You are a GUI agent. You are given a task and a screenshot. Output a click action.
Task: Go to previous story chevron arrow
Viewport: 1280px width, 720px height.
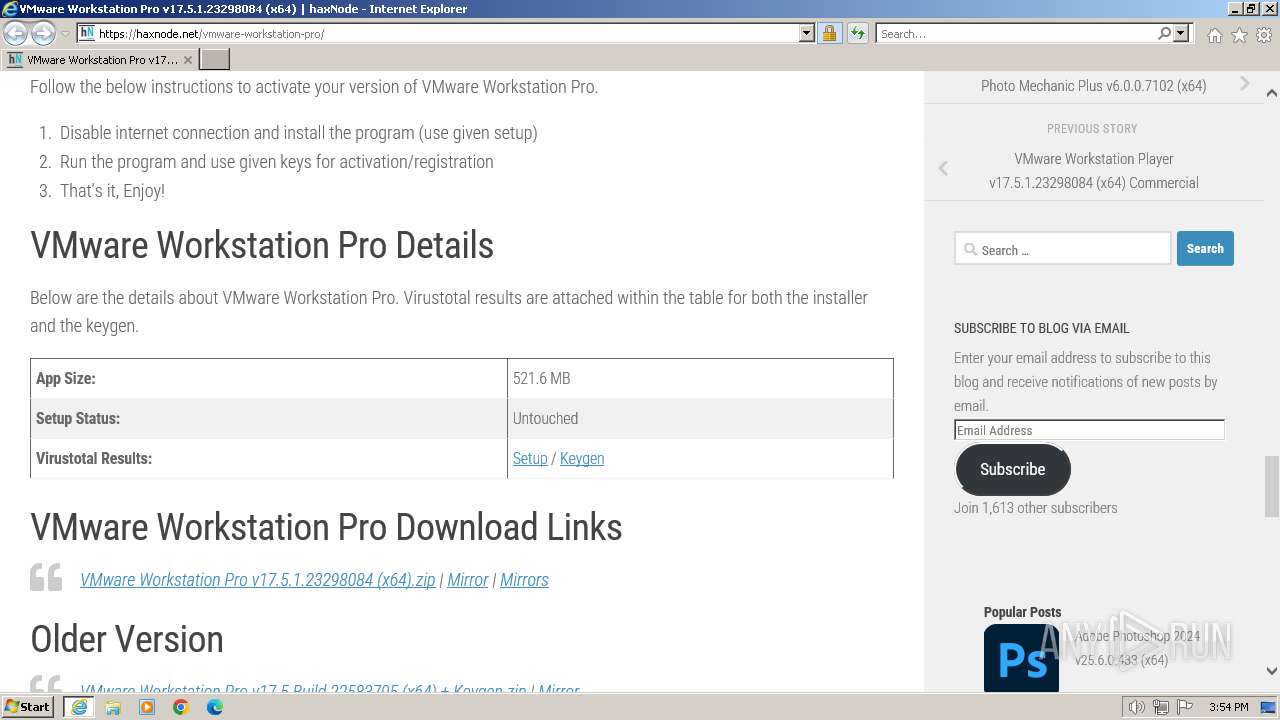click(x=943, y=168)
